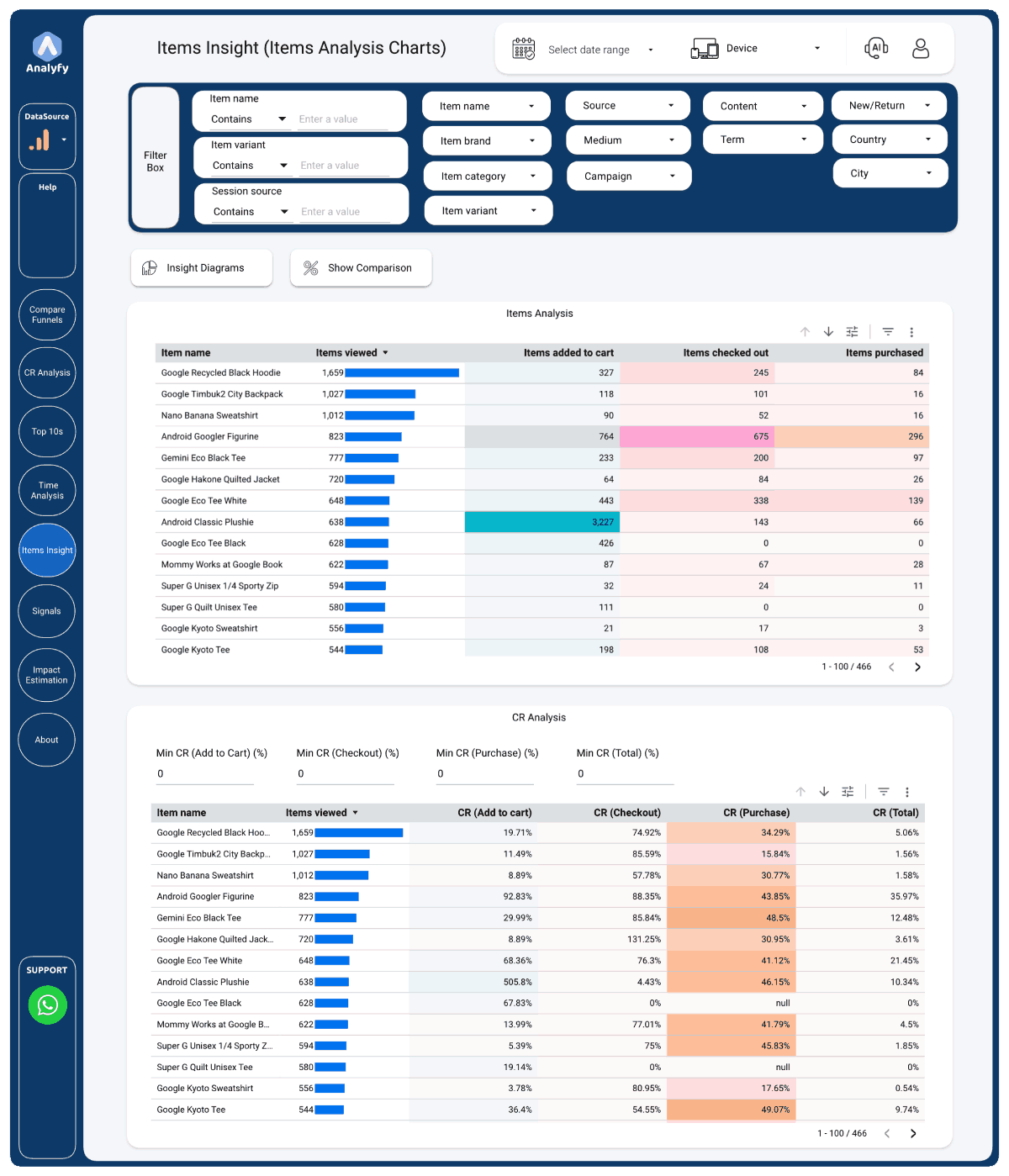The height and width of the screenshot is (1176, 1009).
Task: Expand the New/Return filter dropdown
Action: click(890, 106)
